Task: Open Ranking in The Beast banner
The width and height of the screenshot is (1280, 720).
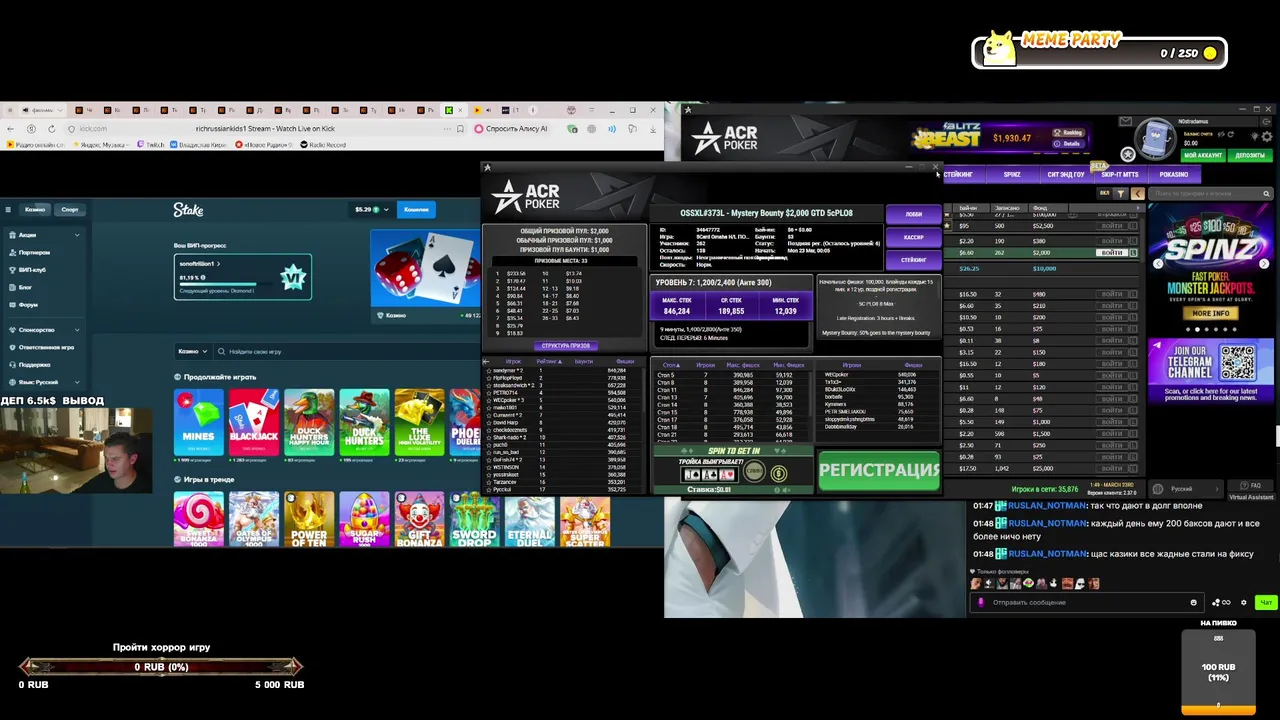Action: 1069,133
